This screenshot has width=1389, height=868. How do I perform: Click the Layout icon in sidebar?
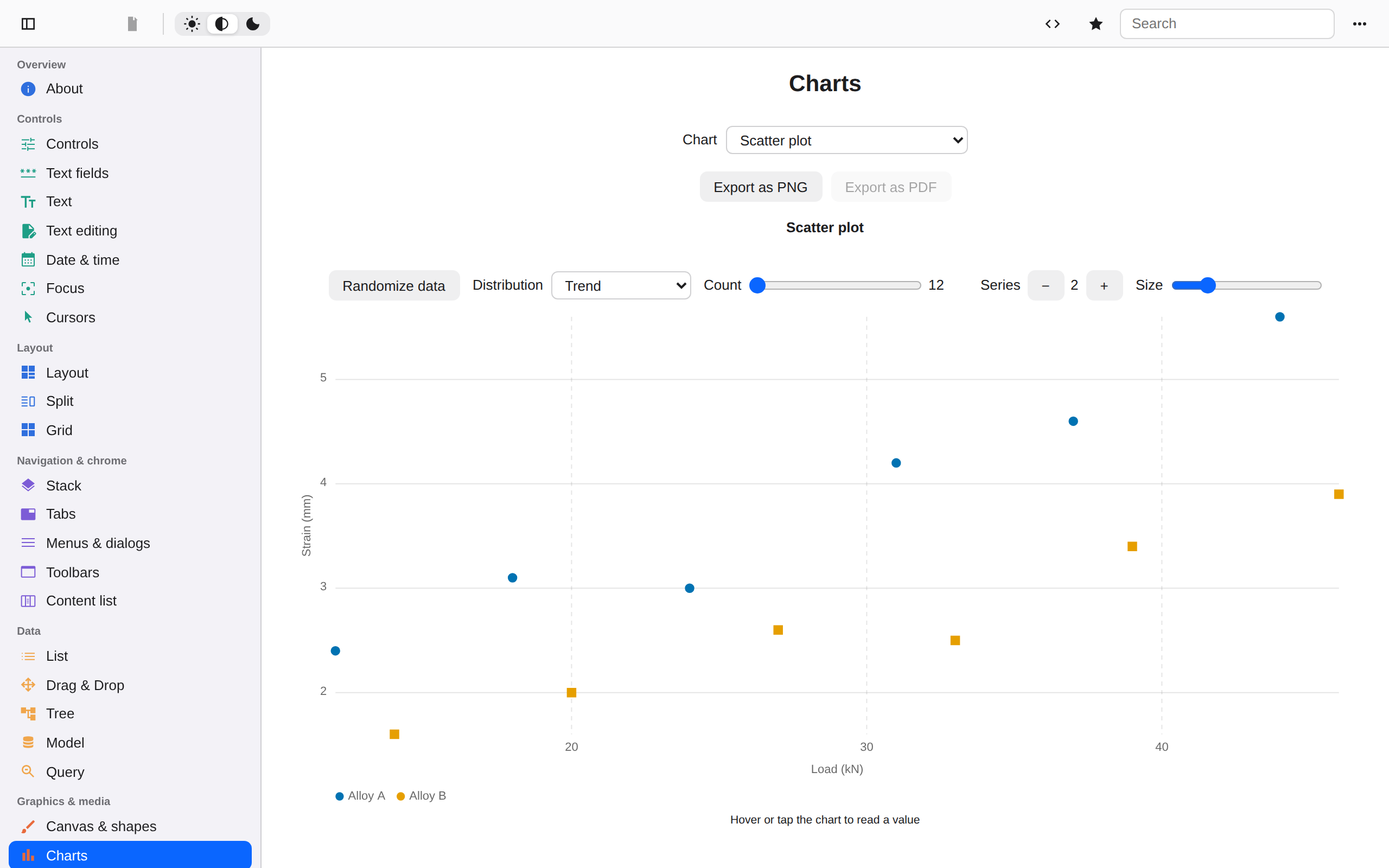[x=28, y=373]
